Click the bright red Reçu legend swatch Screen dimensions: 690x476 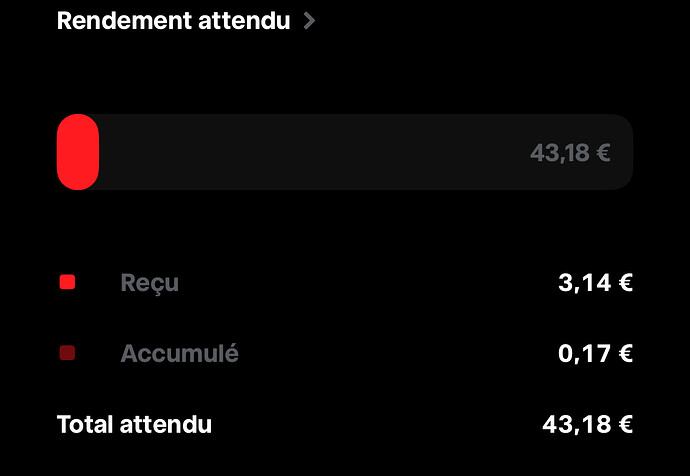pos(67,282)
